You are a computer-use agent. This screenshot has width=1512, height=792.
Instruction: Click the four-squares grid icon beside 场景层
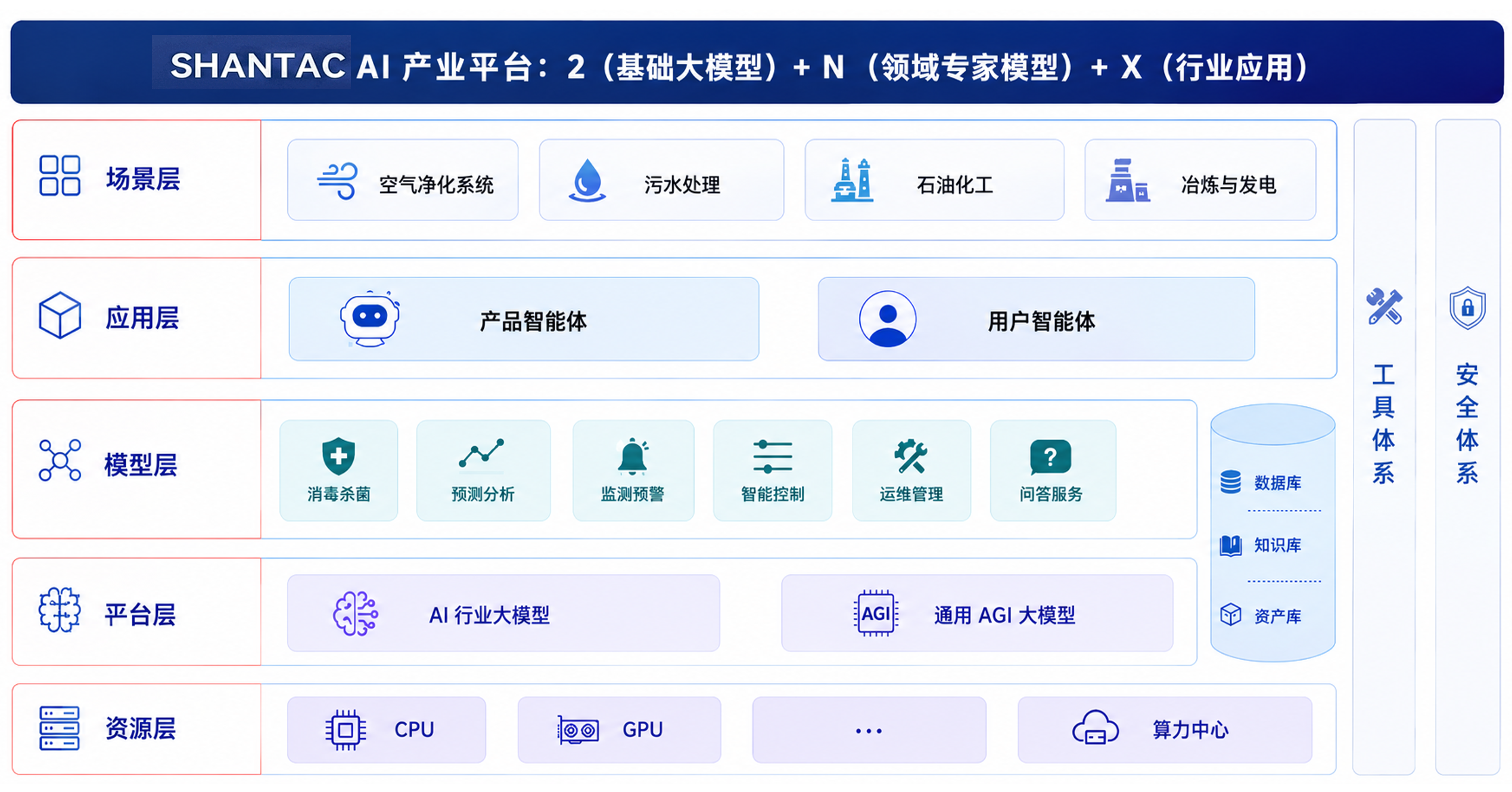point(60,176)
